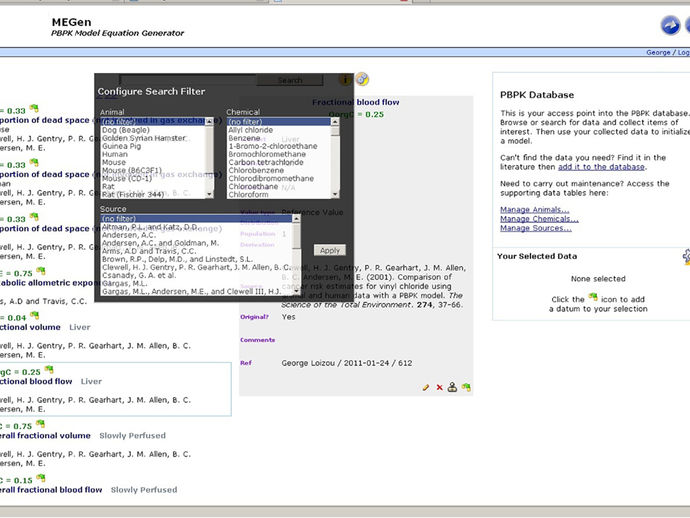Add the E = 0.75 value to selection

pyautogui.click(x=41, y=271)
